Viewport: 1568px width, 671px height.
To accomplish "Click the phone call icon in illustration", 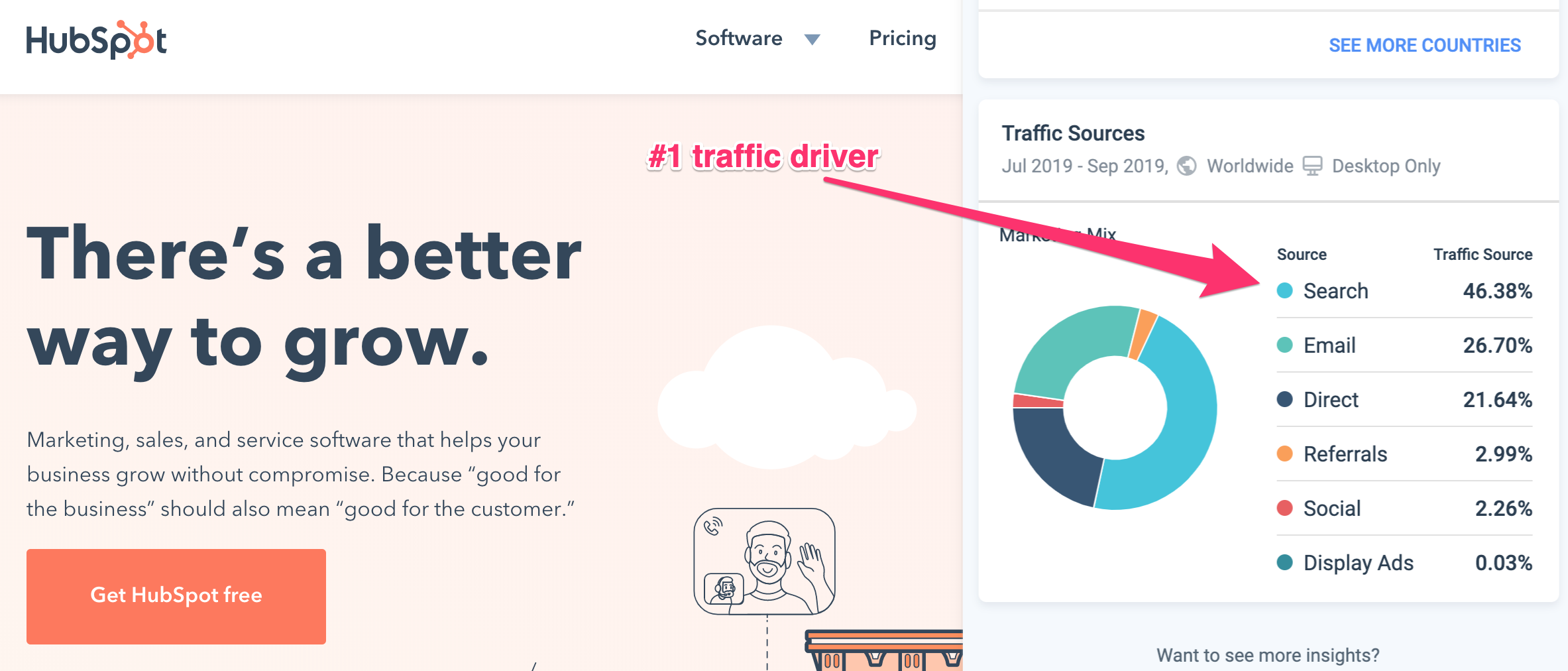I will [713, 526].
